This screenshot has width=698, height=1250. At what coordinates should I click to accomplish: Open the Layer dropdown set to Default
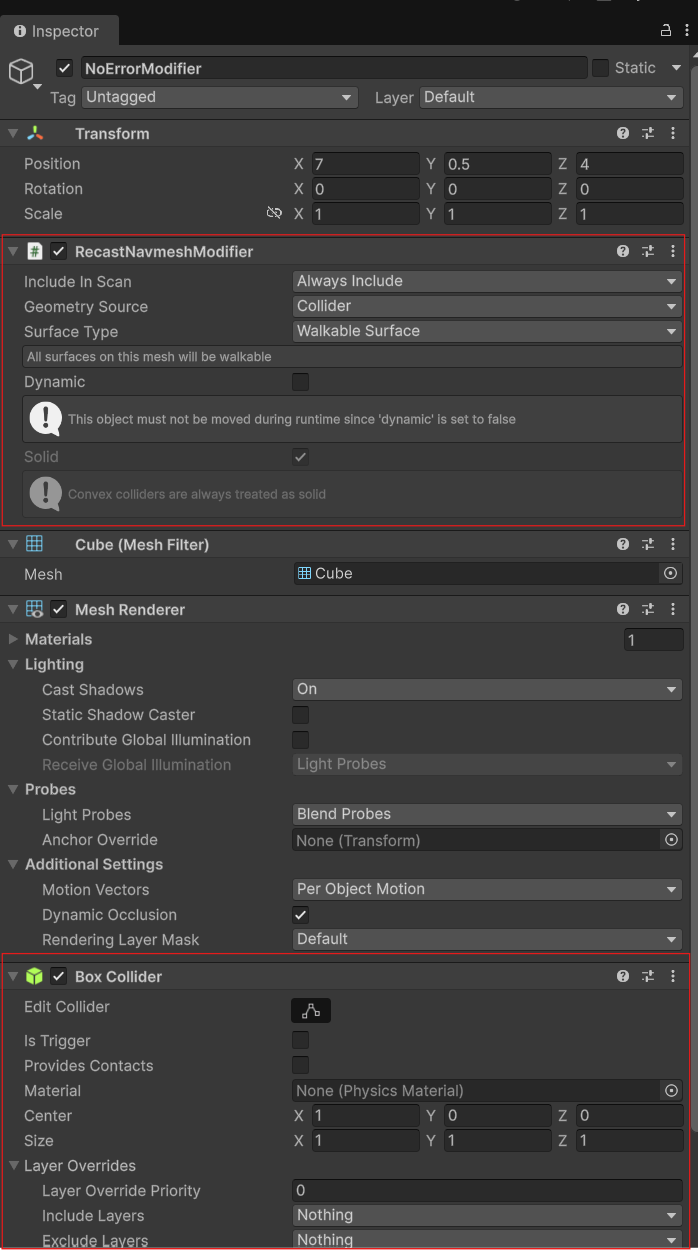coord(551,97)
